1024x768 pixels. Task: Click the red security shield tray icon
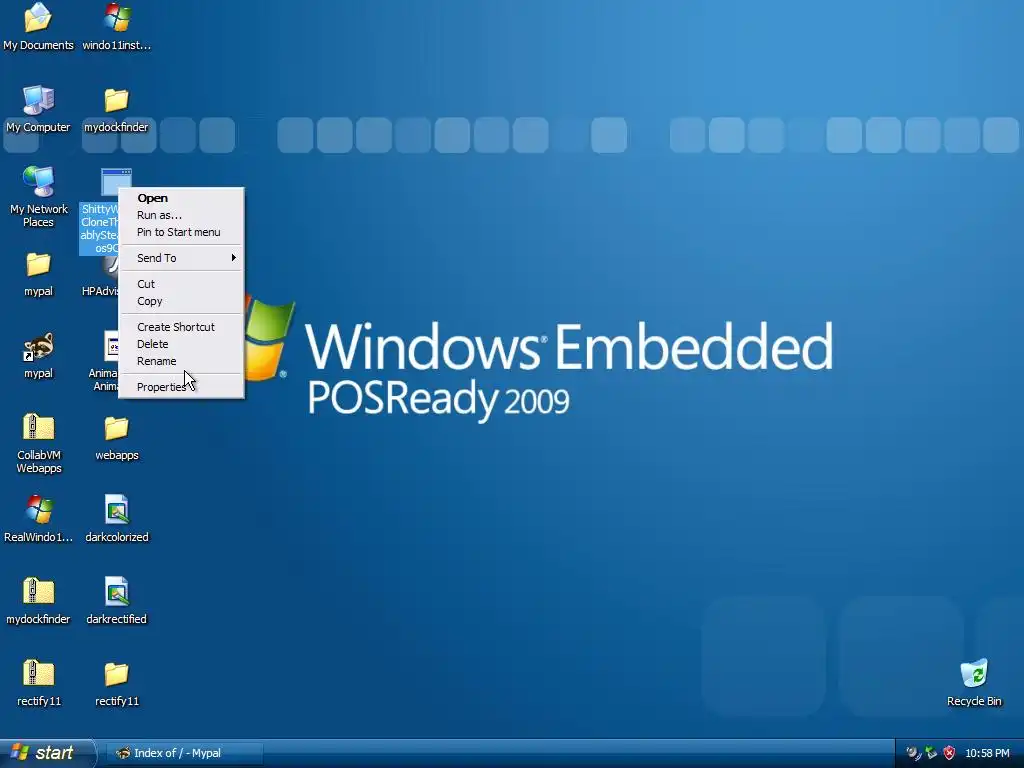click(949, 753)
